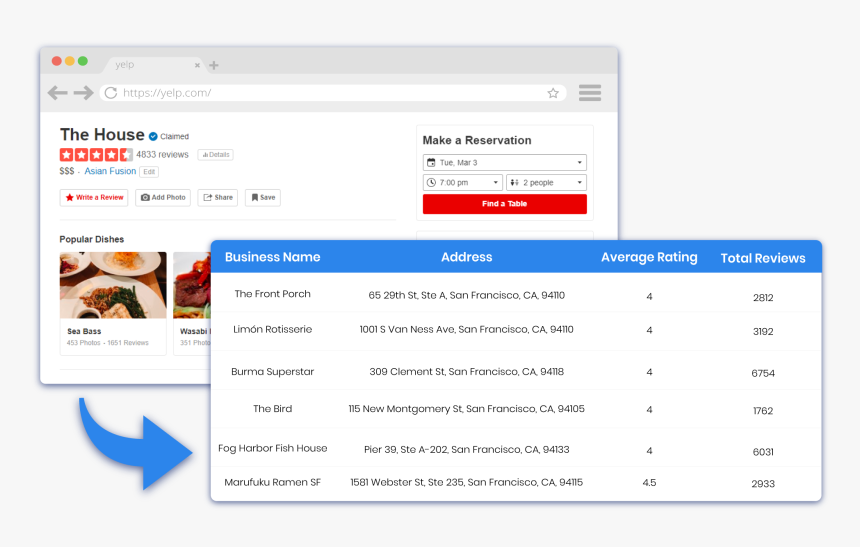Click the Pier 39 address cell

click(x=467, y=449)
